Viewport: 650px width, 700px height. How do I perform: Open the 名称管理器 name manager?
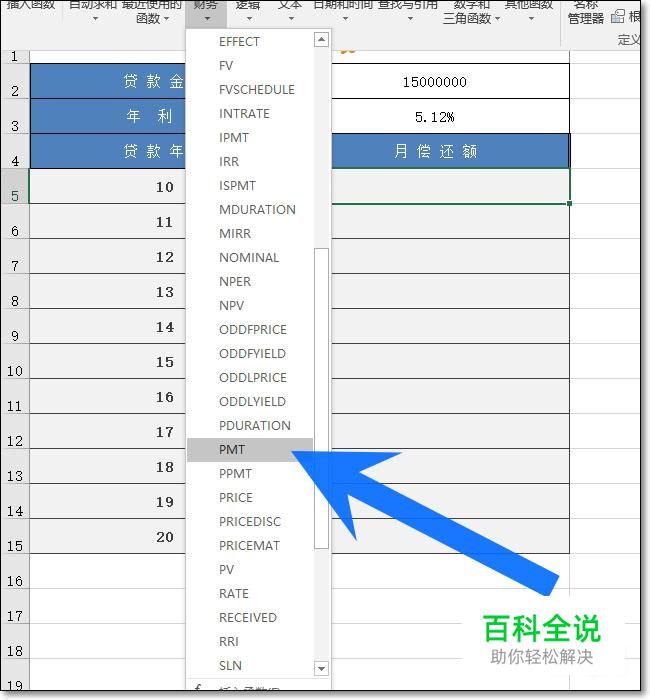[586, 12]
